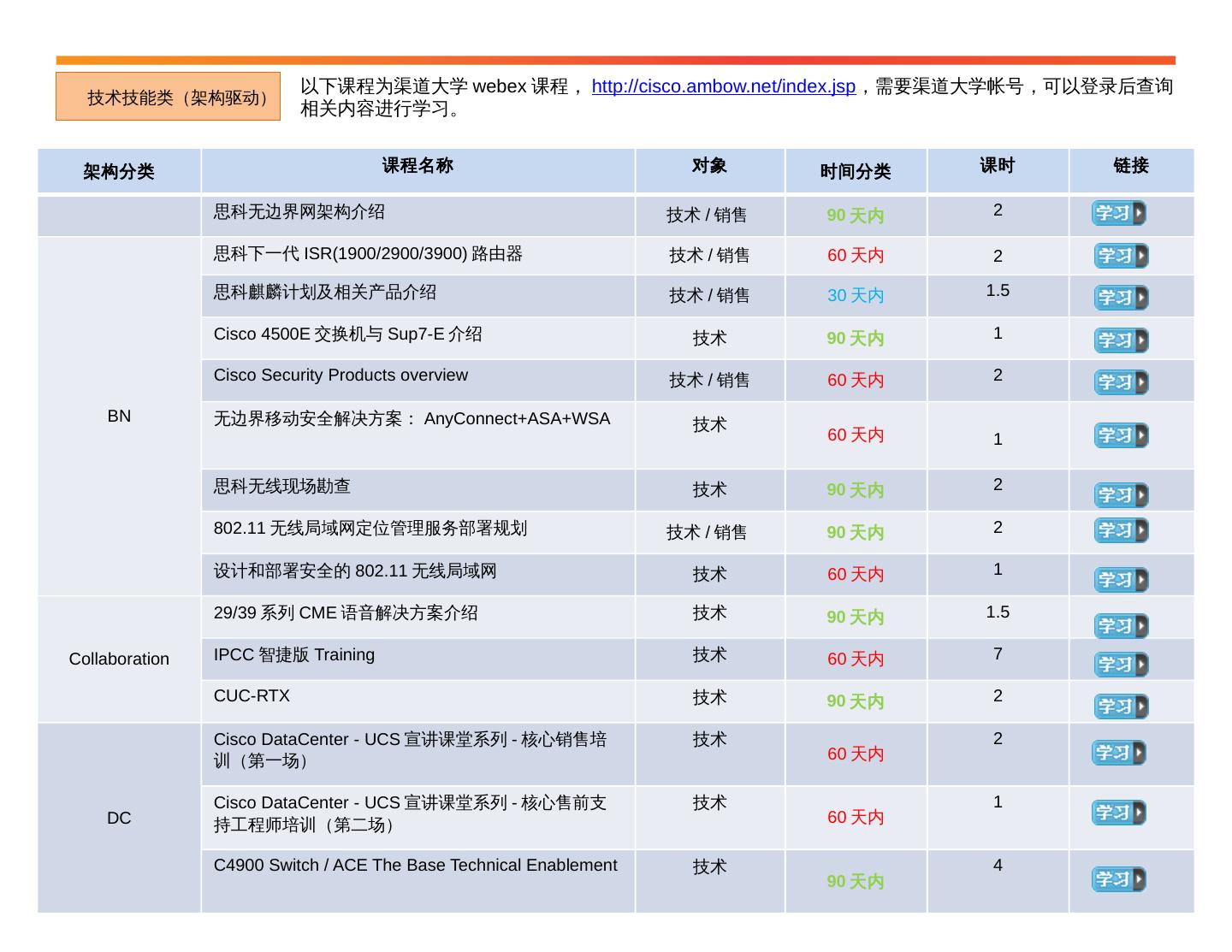Launch 学习 for the CUC-RTX course
The image size is (1232, 952).
point(1121,707)
